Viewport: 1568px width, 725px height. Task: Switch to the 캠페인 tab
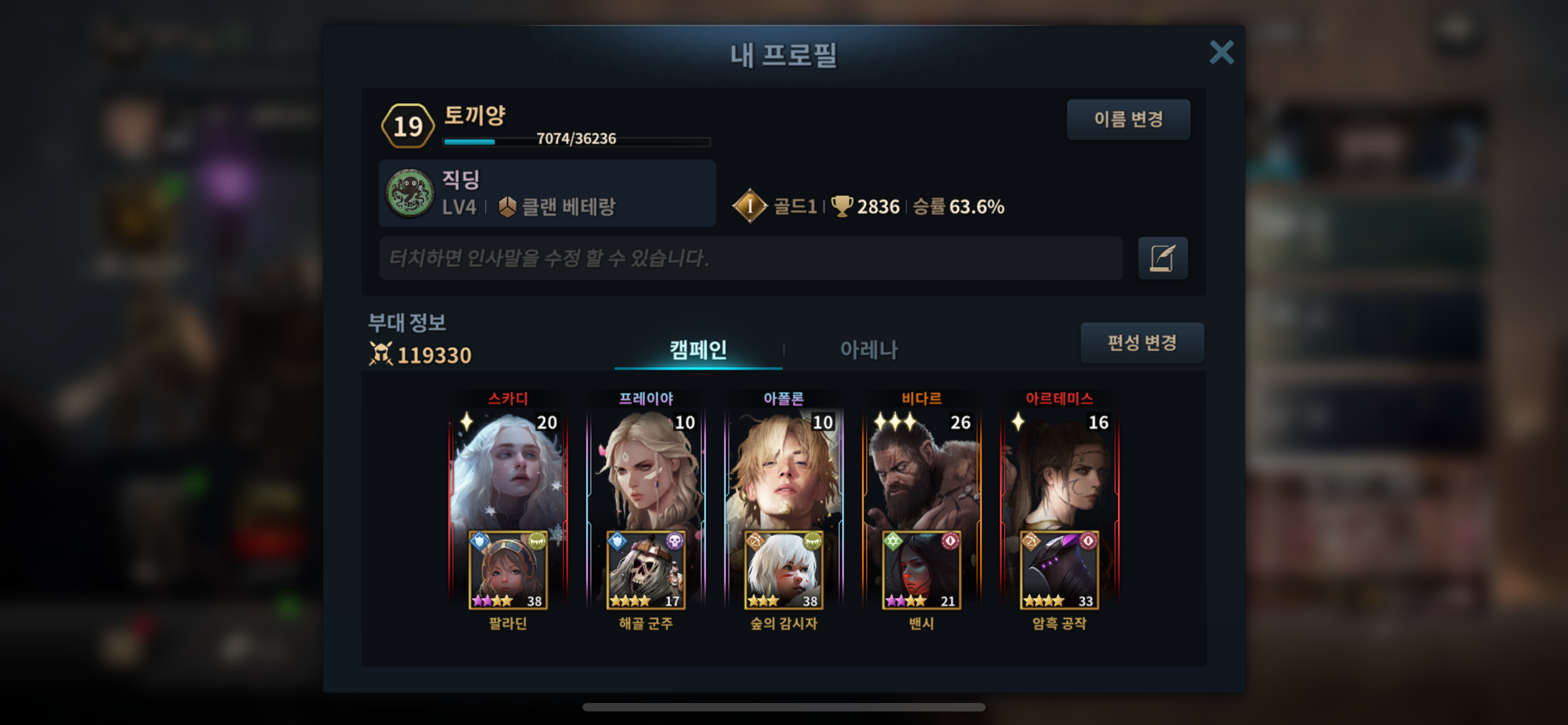[698, 350]
